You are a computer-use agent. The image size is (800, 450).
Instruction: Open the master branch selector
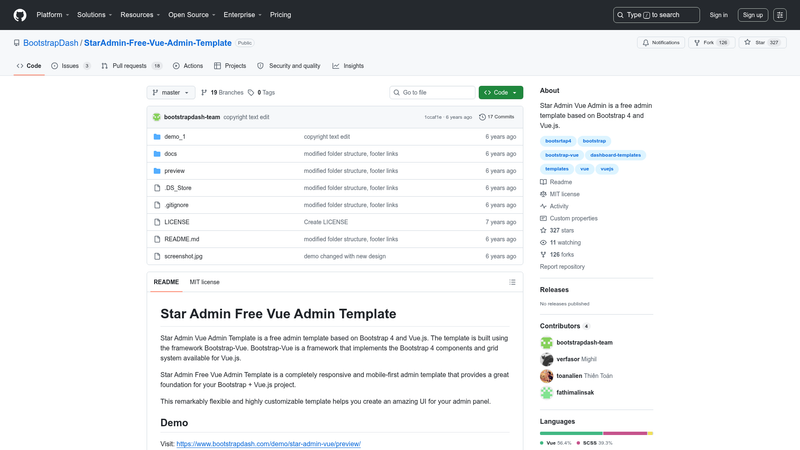[171, 92]
